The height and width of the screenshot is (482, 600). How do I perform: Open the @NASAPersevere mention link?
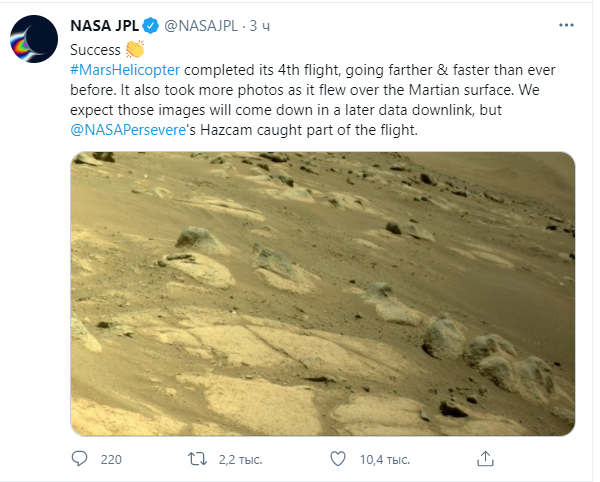(x=132, y=132)
